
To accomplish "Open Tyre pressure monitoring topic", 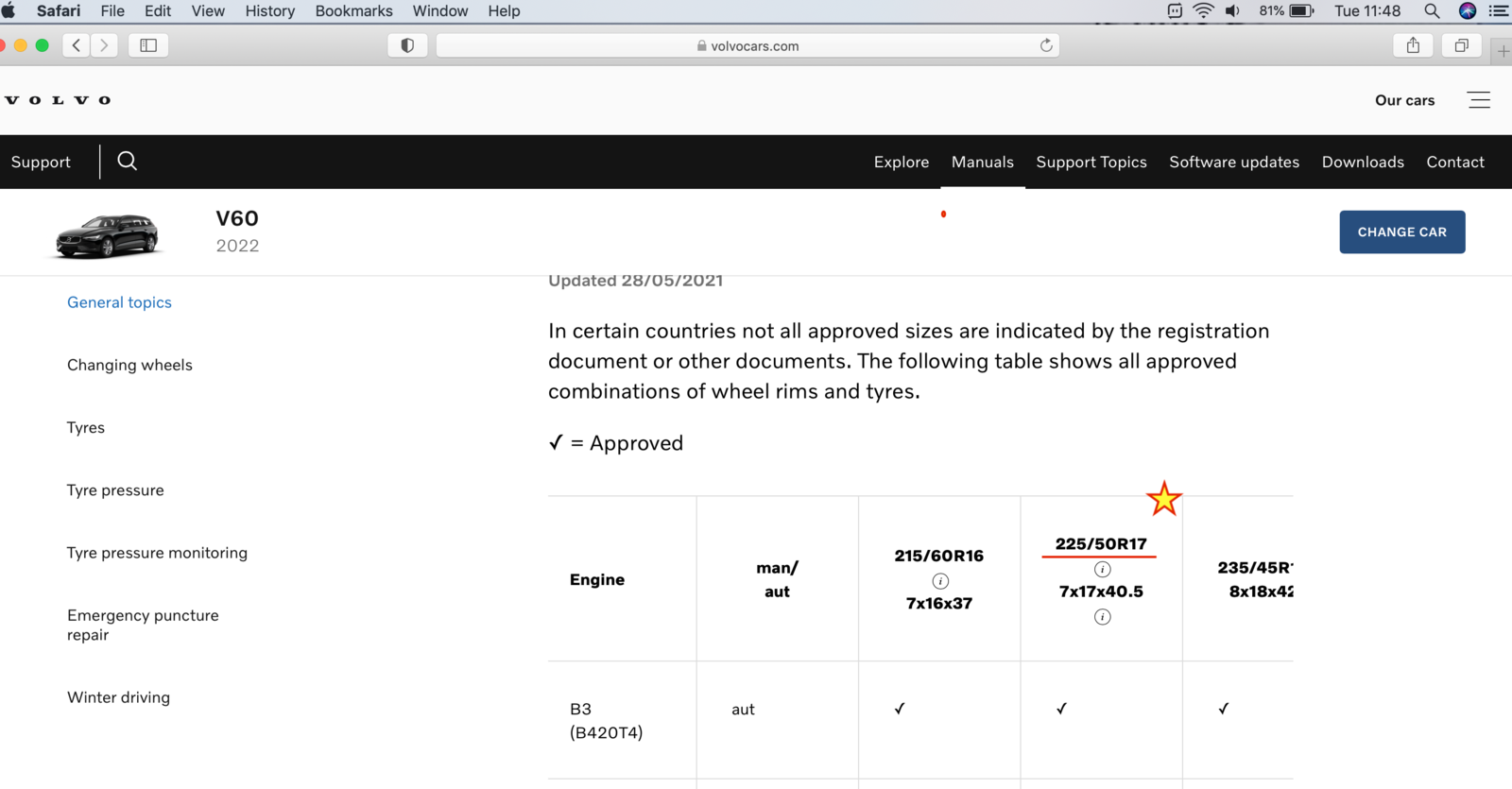I will click(x=157, y=553).
